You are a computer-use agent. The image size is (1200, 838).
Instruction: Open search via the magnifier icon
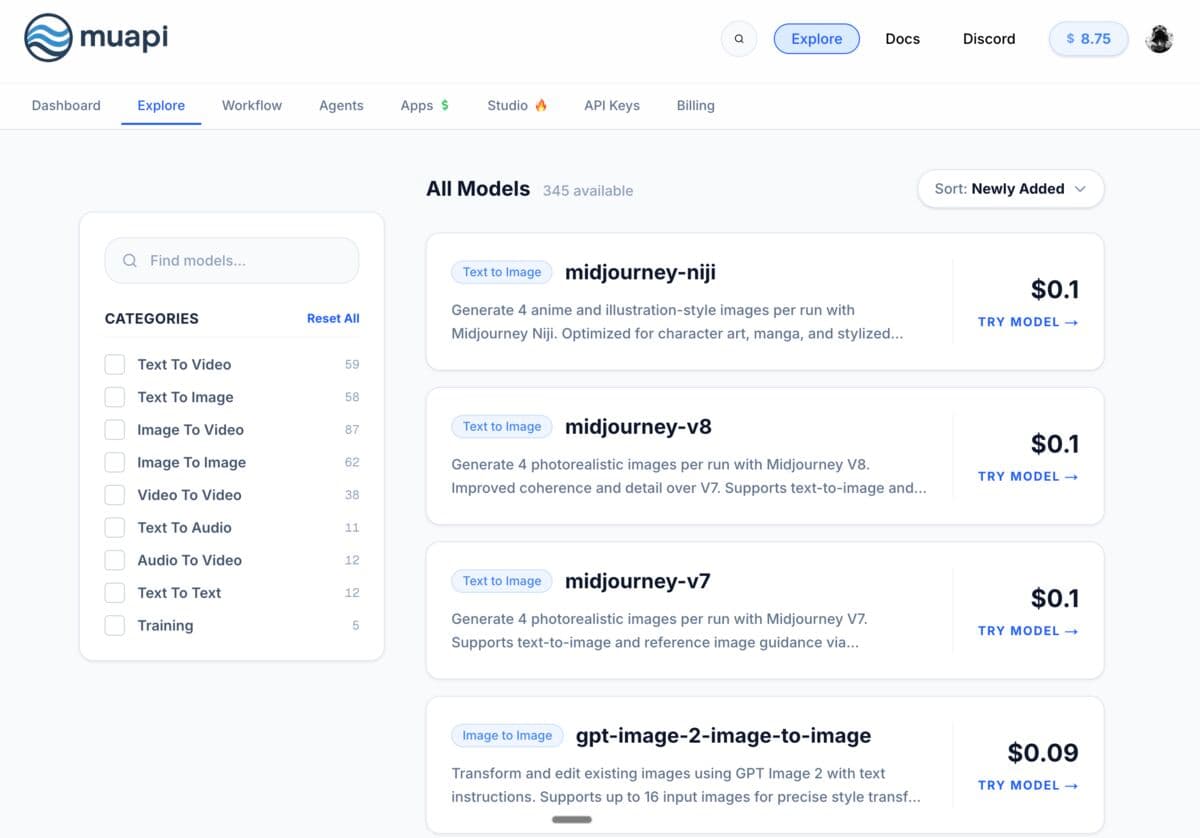739,39
